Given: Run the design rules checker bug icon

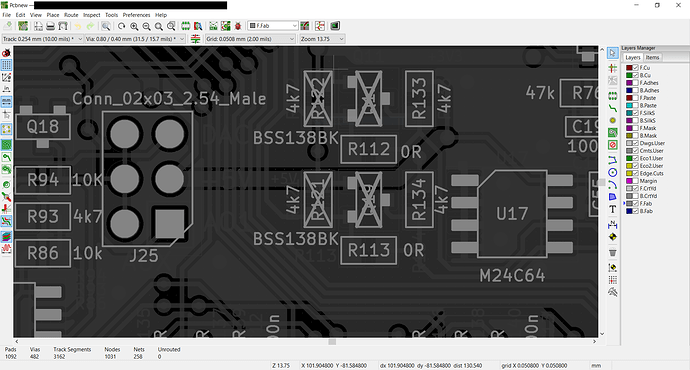Looking at the screenshot, I should click(238, 26).
